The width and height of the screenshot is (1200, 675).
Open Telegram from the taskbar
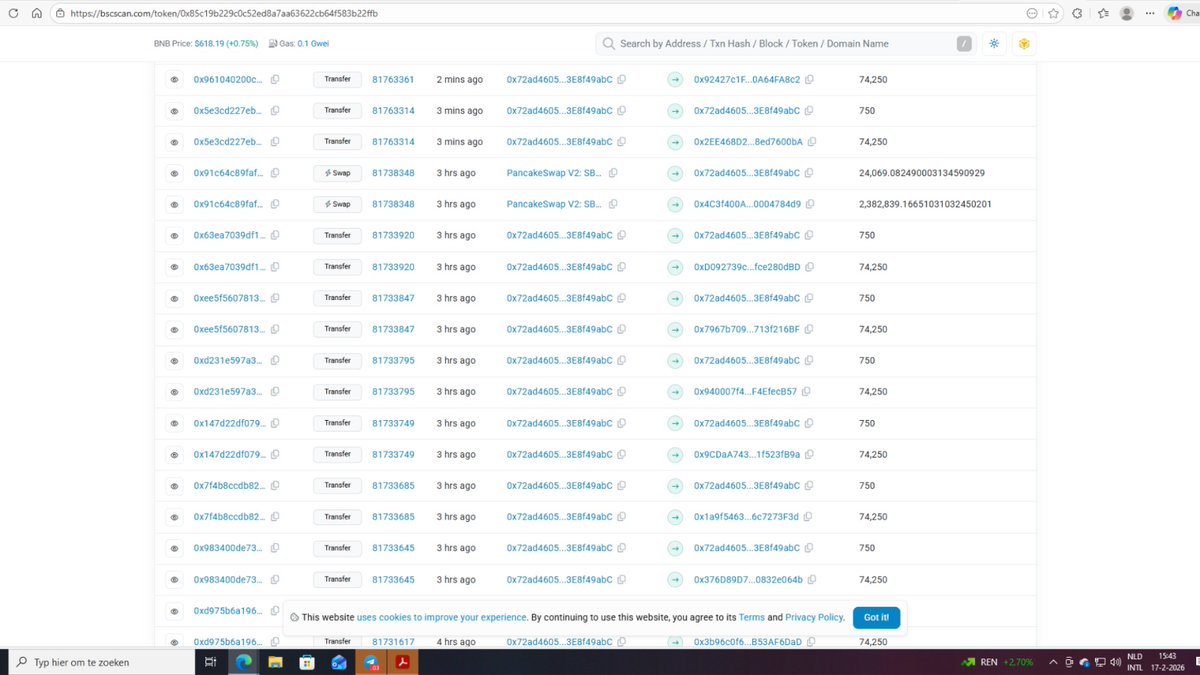[x=371, y=662]
